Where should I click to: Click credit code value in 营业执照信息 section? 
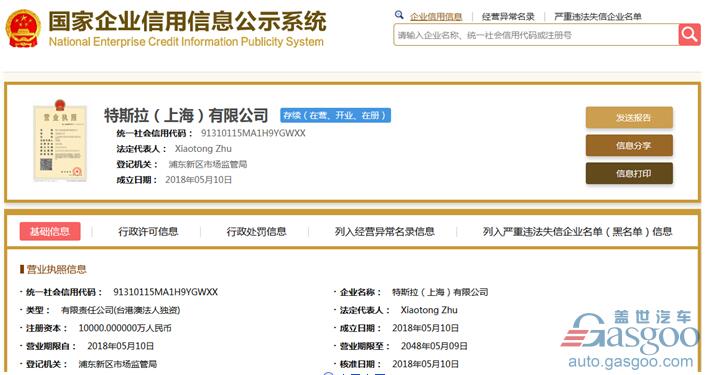(x=165, y=292)
